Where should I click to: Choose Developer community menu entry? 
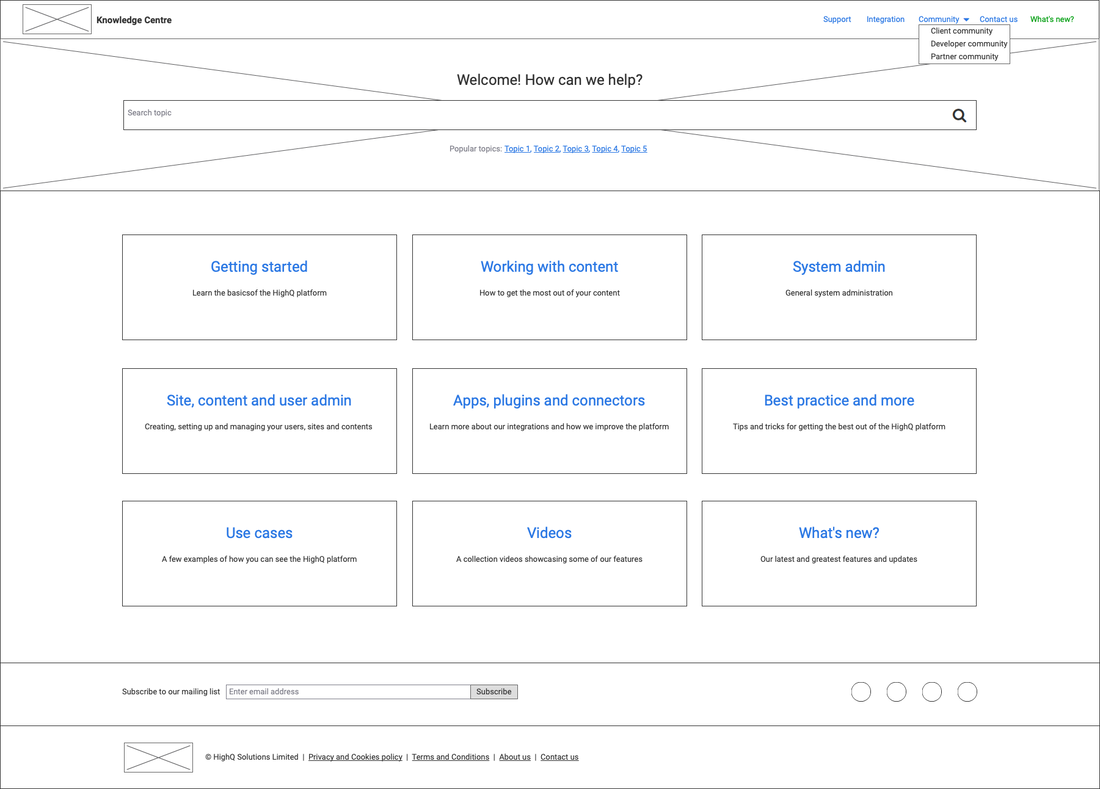tap(968, 44)
